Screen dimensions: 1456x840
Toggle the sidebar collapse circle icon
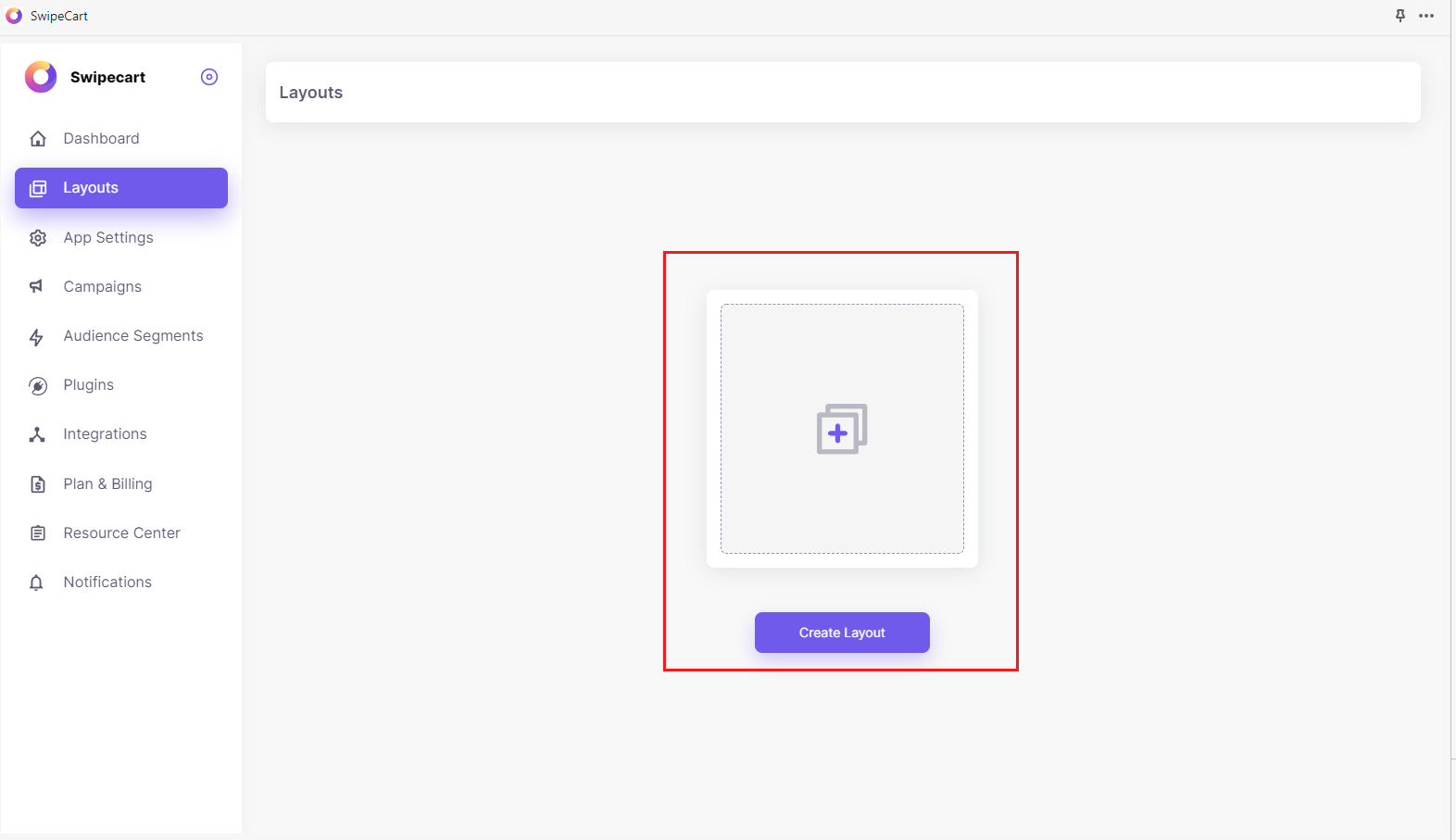pos(209,77)
